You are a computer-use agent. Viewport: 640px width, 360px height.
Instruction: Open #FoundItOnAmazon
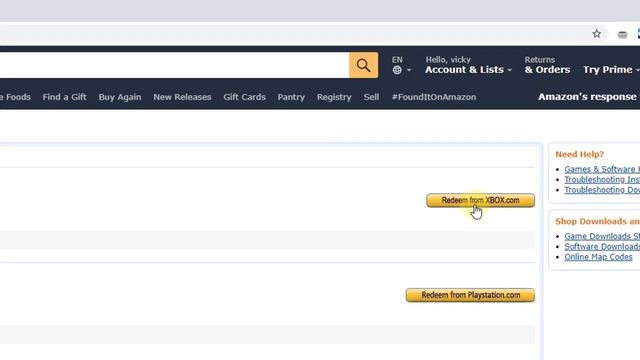[434, 97]
